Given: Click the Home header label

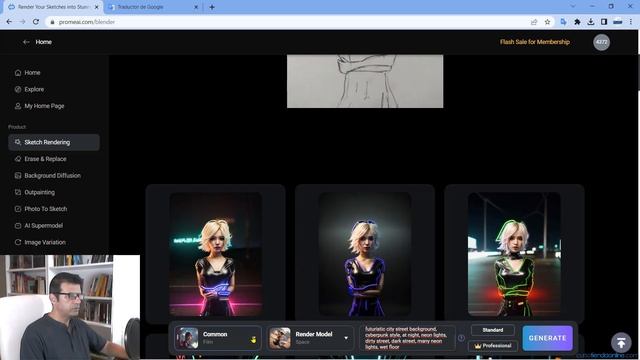Looking at the screenshot, I should coord(43,42).
